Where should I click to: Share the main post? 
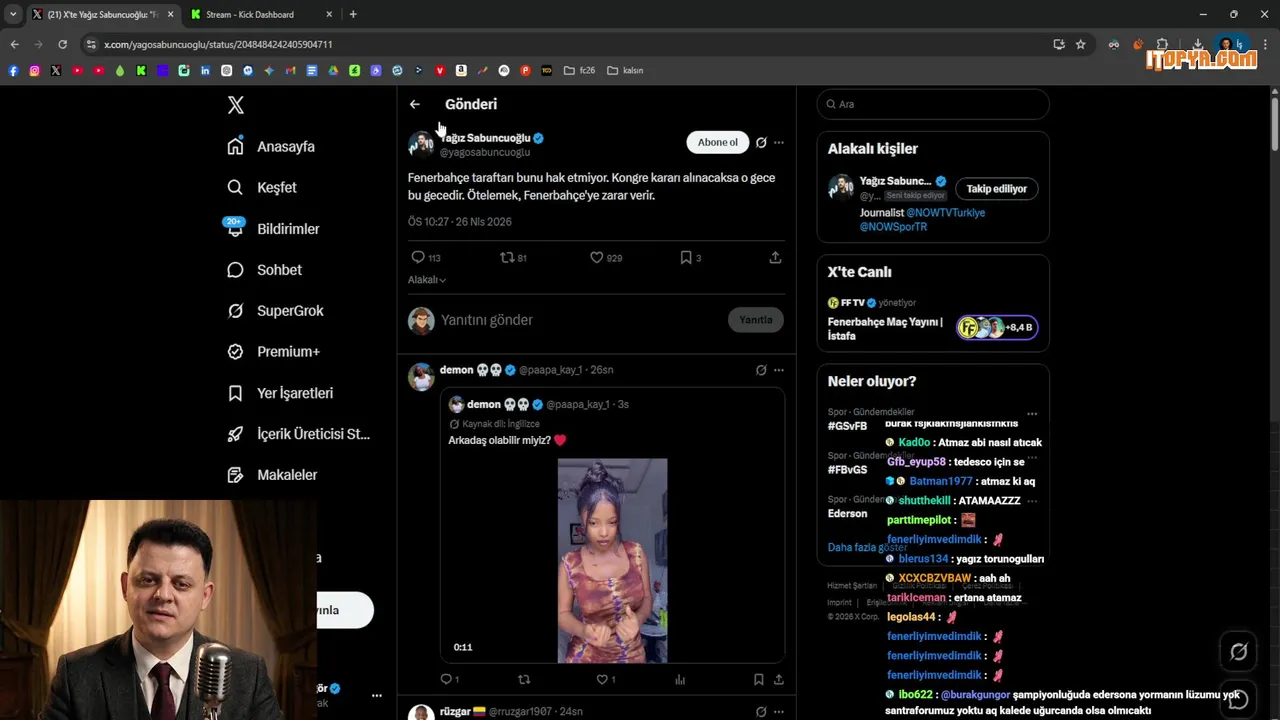[775, 258]
